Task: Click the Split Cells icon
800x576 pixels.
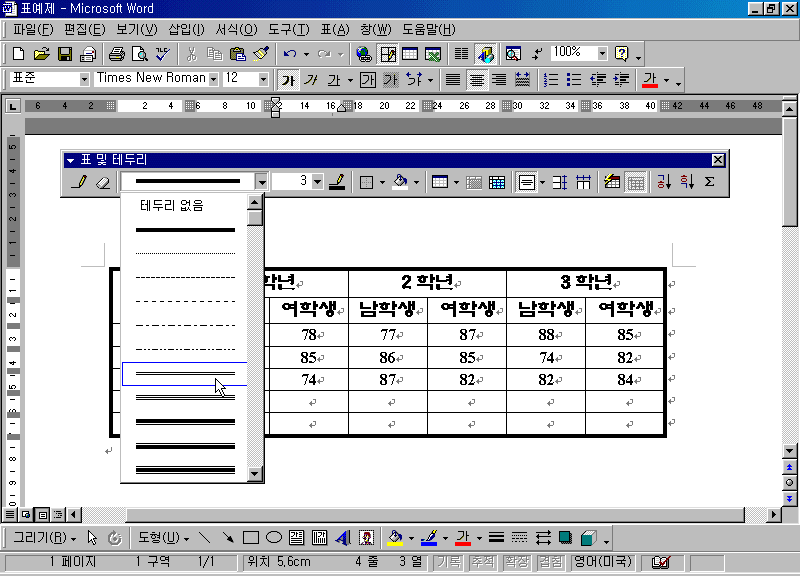Action: click(x=497, y=182)
